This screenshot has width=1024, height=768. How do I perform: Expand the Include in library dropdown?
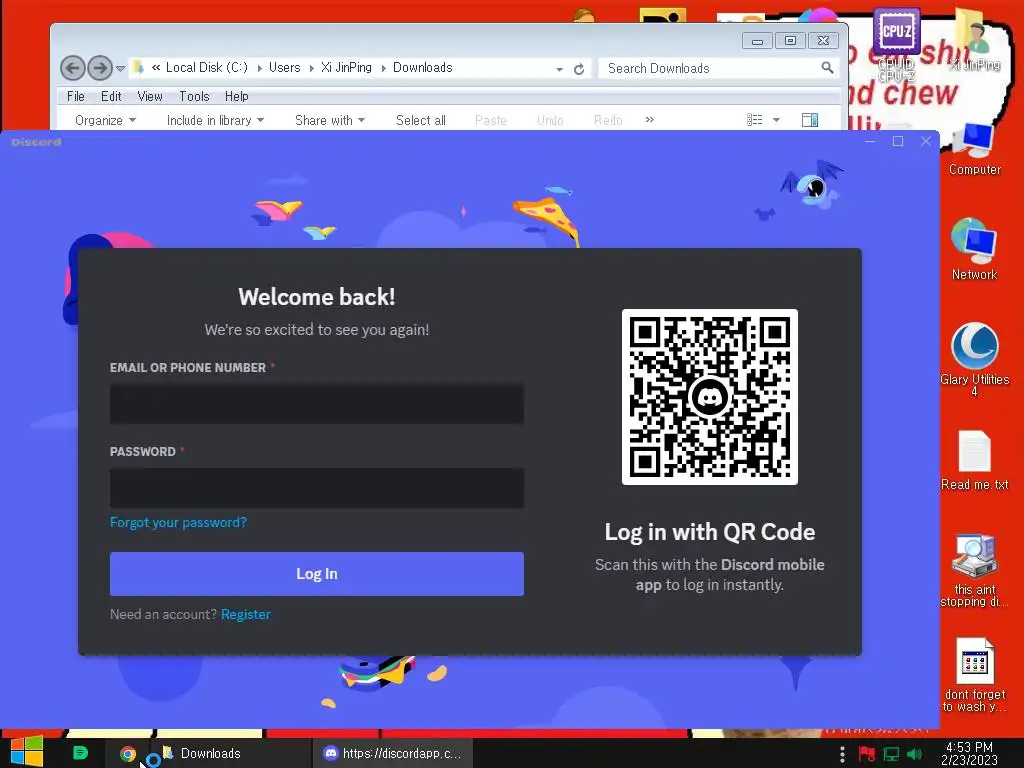[x=216, y=120]
